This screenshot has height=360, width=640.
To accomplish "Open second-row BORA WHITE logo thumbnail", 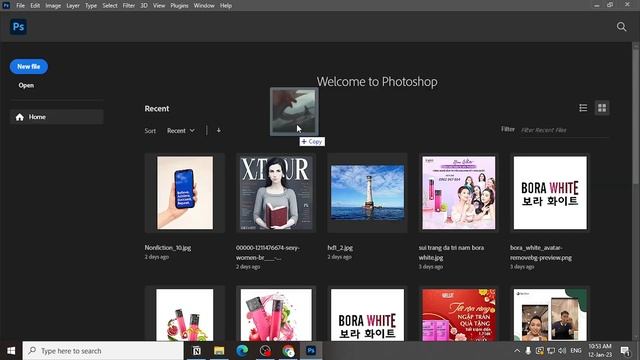I will (x=367, y=314).
